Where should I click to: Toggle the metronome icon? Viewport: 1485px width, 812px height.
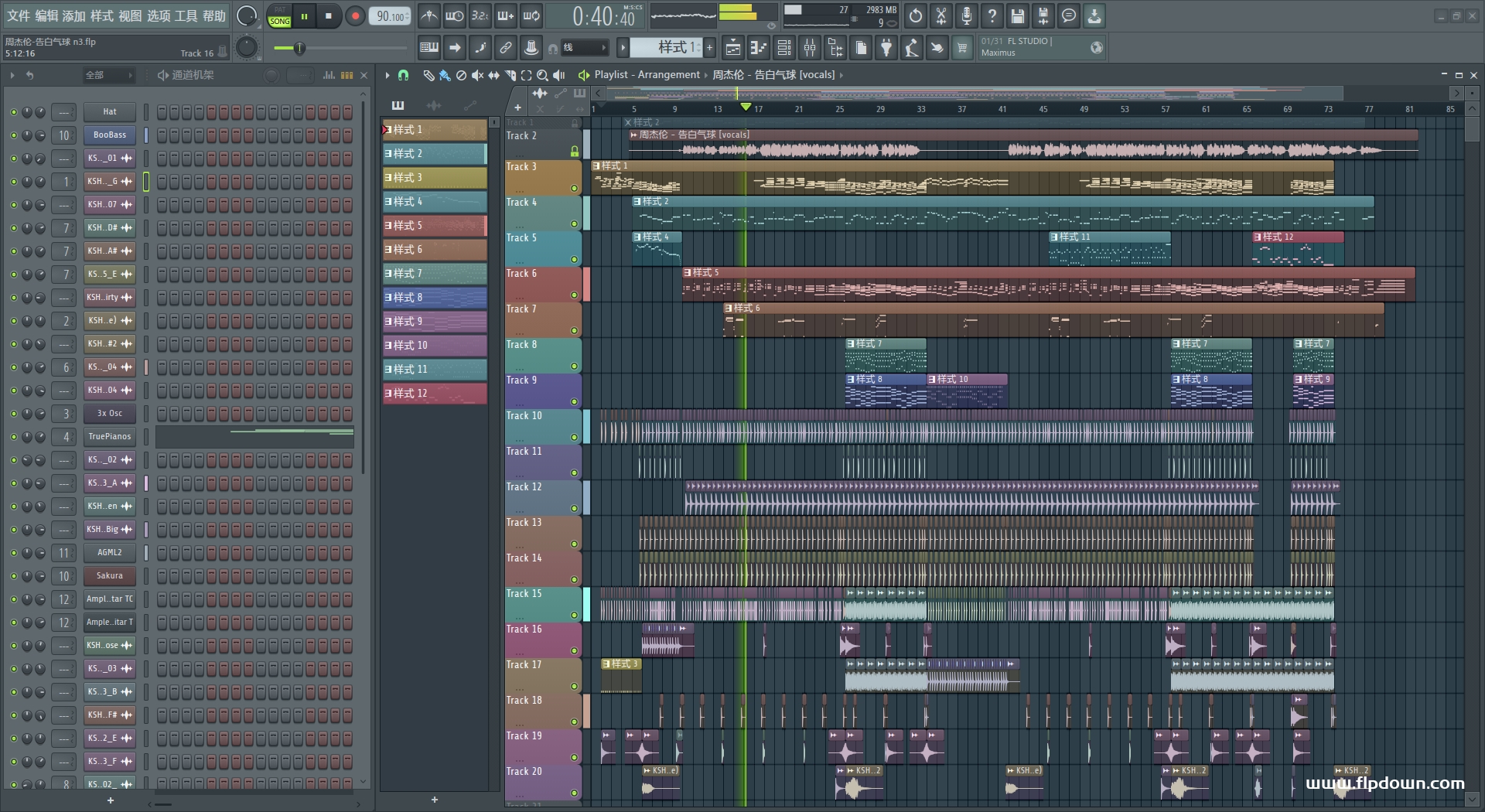(428, 15)
